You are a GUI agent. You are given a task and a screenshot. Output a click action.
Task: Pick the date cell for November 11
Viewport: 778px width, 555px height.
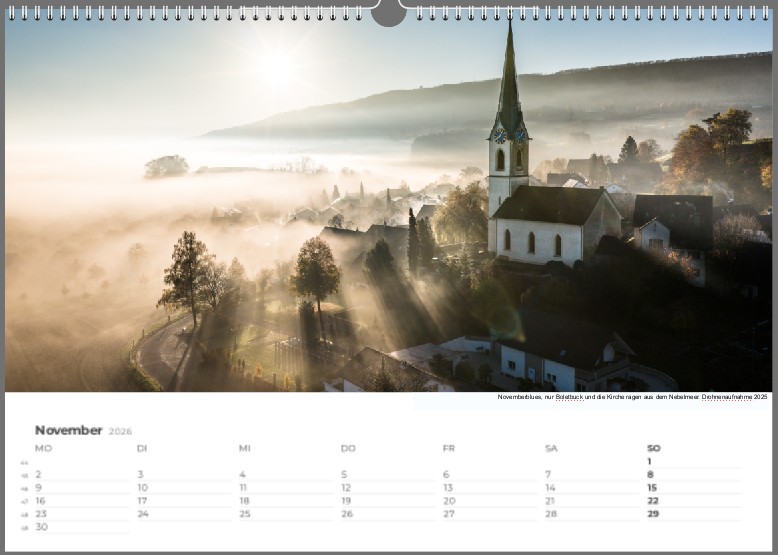pos(244,488)
